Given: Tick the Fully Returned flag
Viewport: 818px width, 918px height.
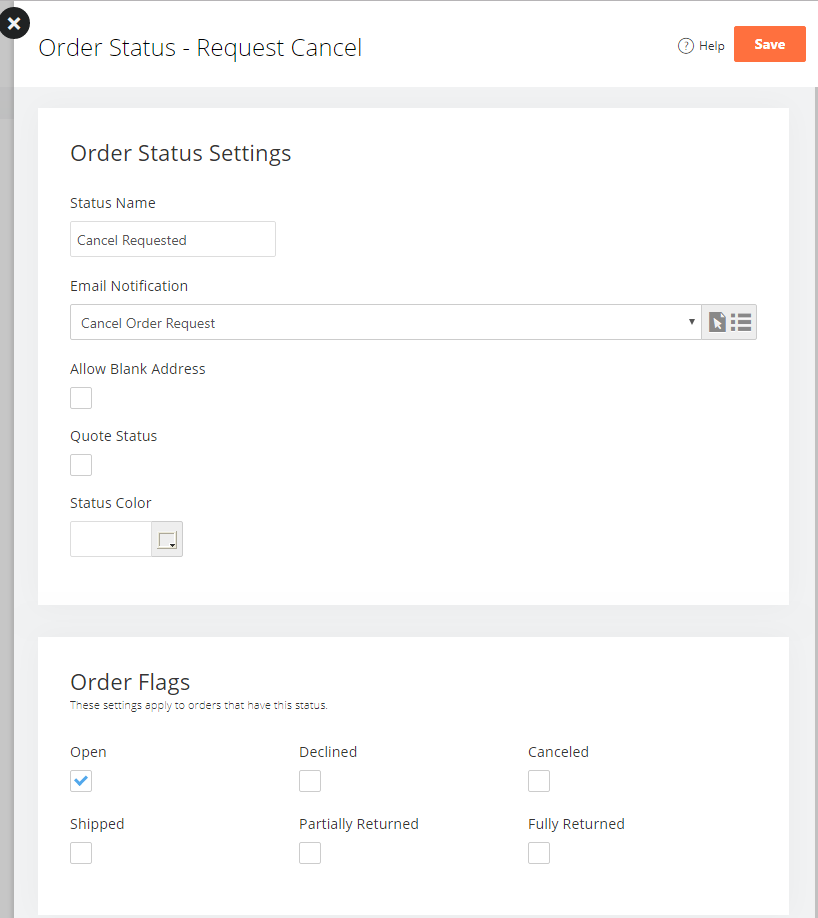Looking at the screenshot, I should (539, 853).
